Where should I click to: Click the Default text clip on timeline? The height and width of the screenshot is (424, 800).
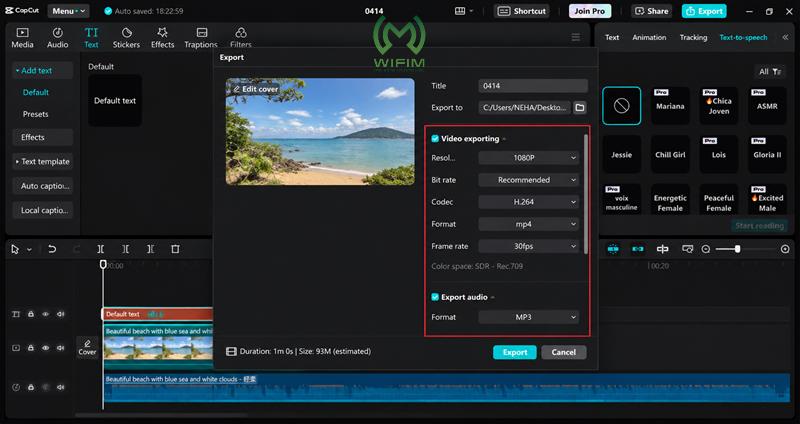[x=158, y=314]
